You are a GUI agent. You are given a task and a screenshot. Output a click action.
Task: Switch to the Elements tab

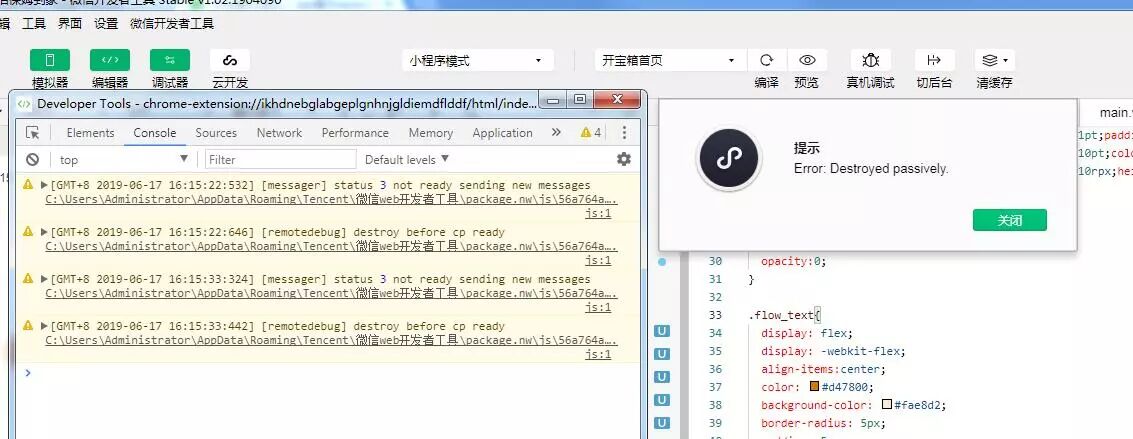tap(90, 133)
